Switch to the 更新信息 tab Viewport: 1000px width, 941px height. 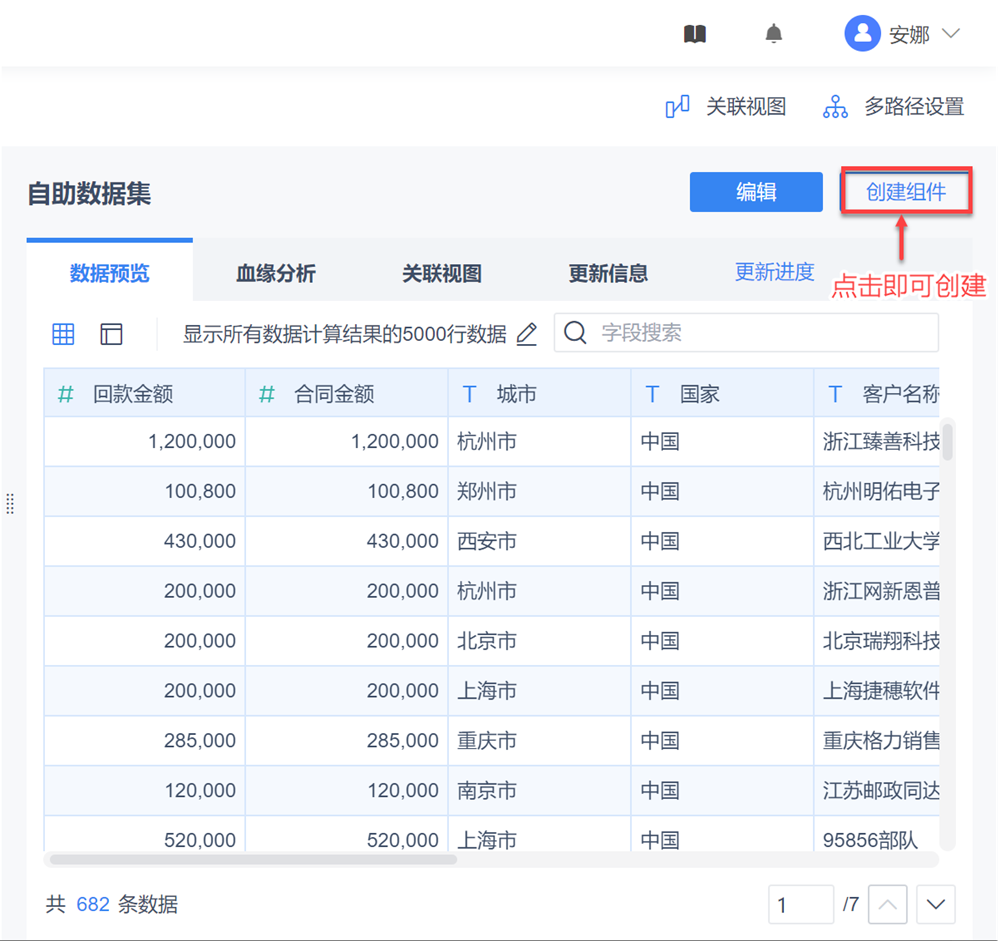click(608, 273)
